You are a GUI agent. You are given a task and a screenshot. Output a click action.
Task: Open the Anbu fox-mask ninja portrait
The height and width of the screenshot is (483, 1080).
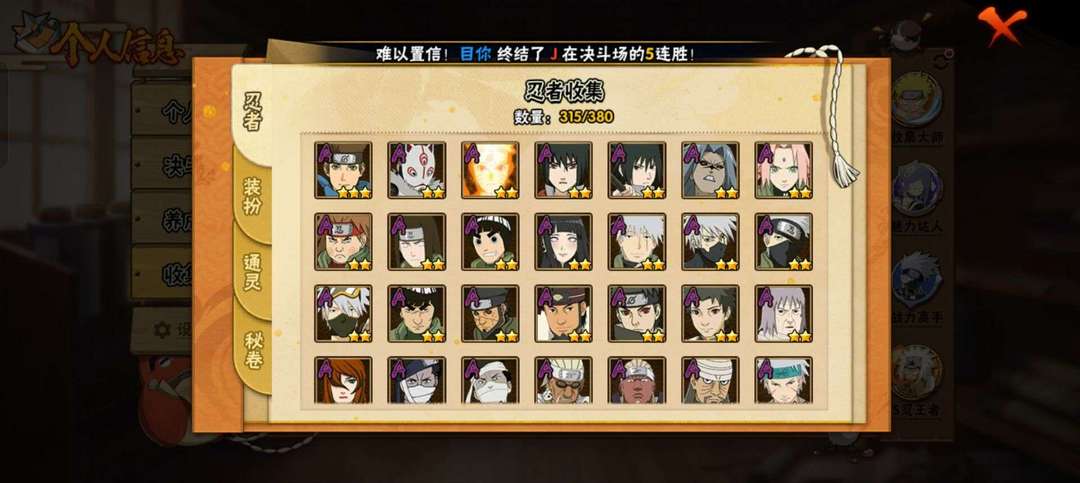coord(417,170)
